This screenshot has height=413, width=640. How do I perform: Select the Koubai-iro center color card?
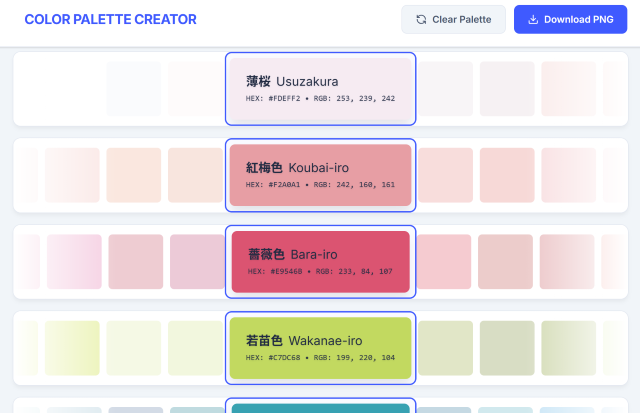pos(320,175)
